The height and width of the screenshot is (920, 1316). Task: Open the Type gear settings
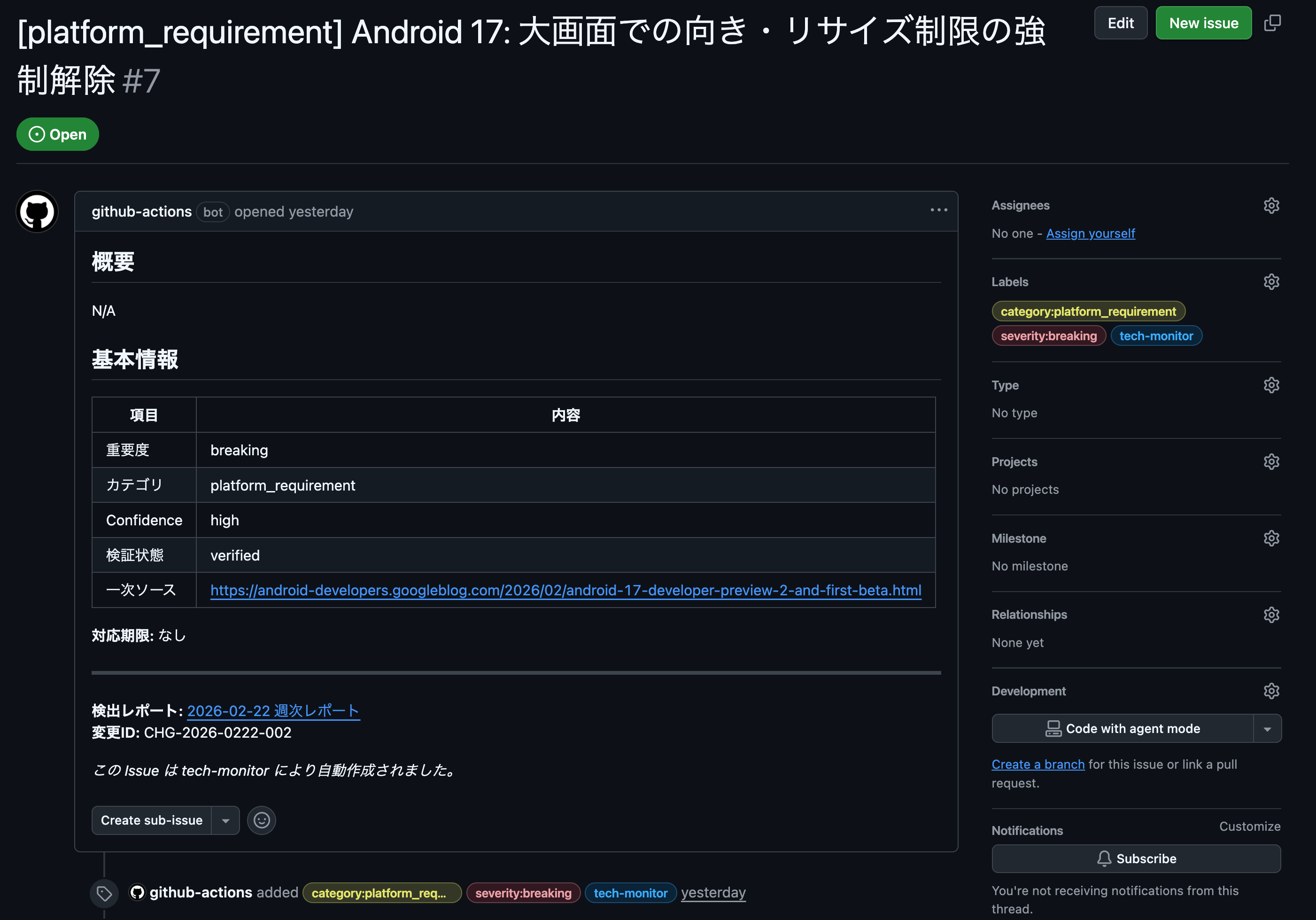point(1271,385)
